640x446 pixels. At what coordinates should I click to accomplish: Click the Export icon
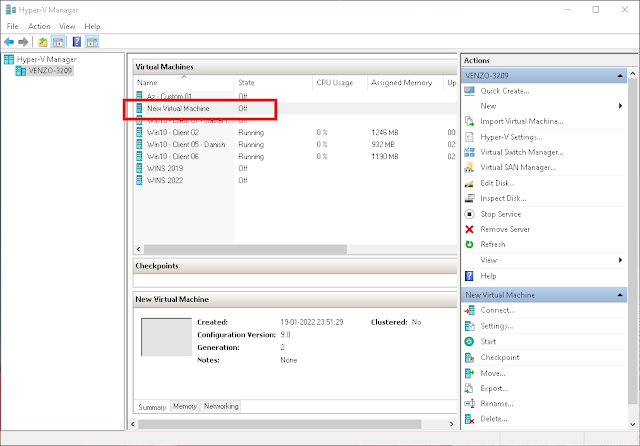point(469,388)
